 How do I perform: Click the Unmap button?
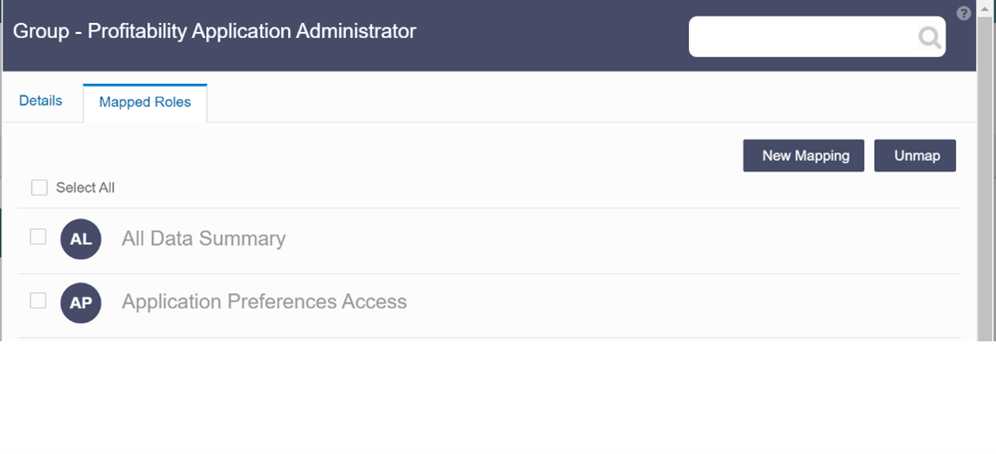pyautogui.click(x=915, y=156)
